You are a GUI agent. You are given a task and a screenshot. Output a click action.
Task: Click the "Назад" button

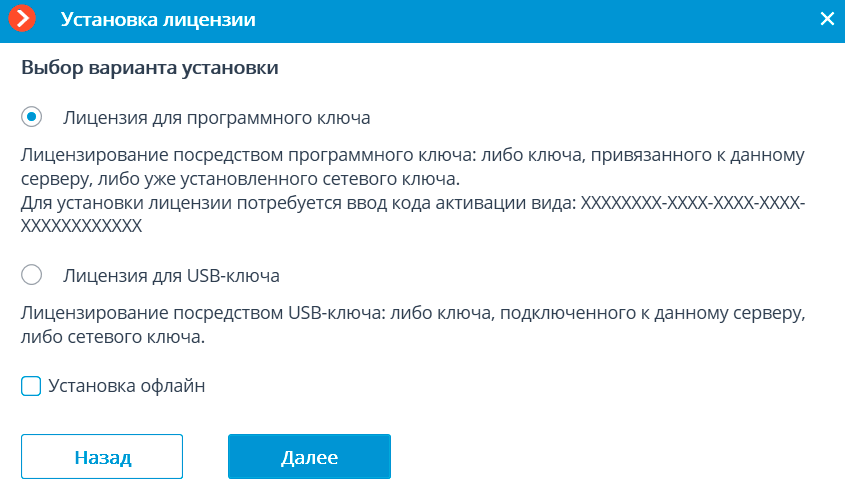[x=102, y=457]
